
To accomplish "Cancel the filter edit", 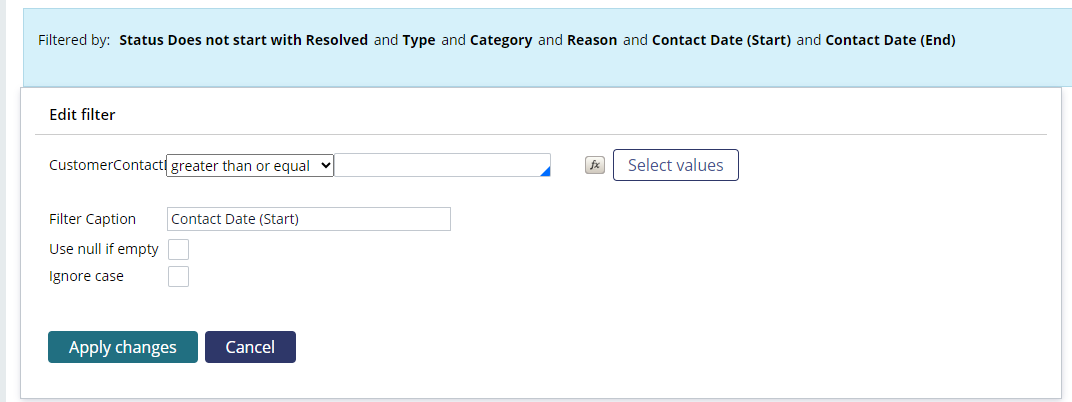I will (250, 347).
